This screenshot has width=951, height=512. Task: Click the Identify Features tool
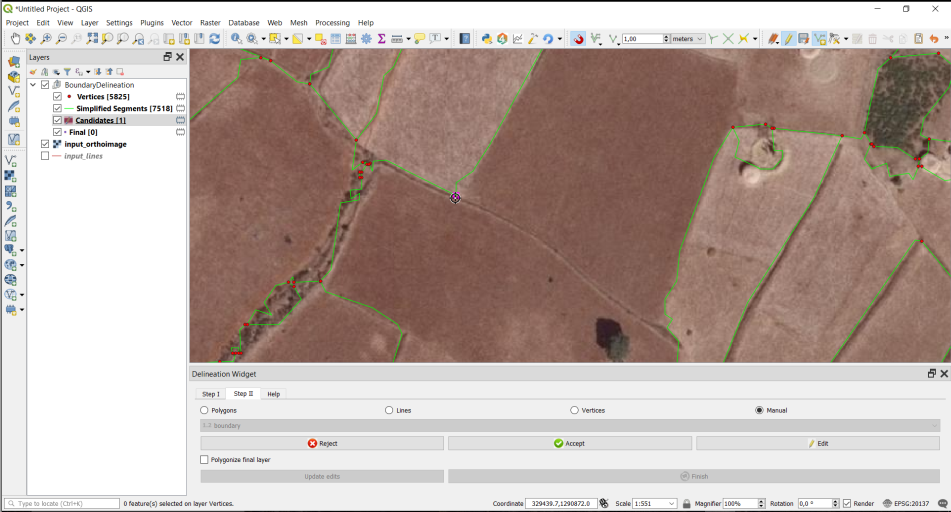236,39
